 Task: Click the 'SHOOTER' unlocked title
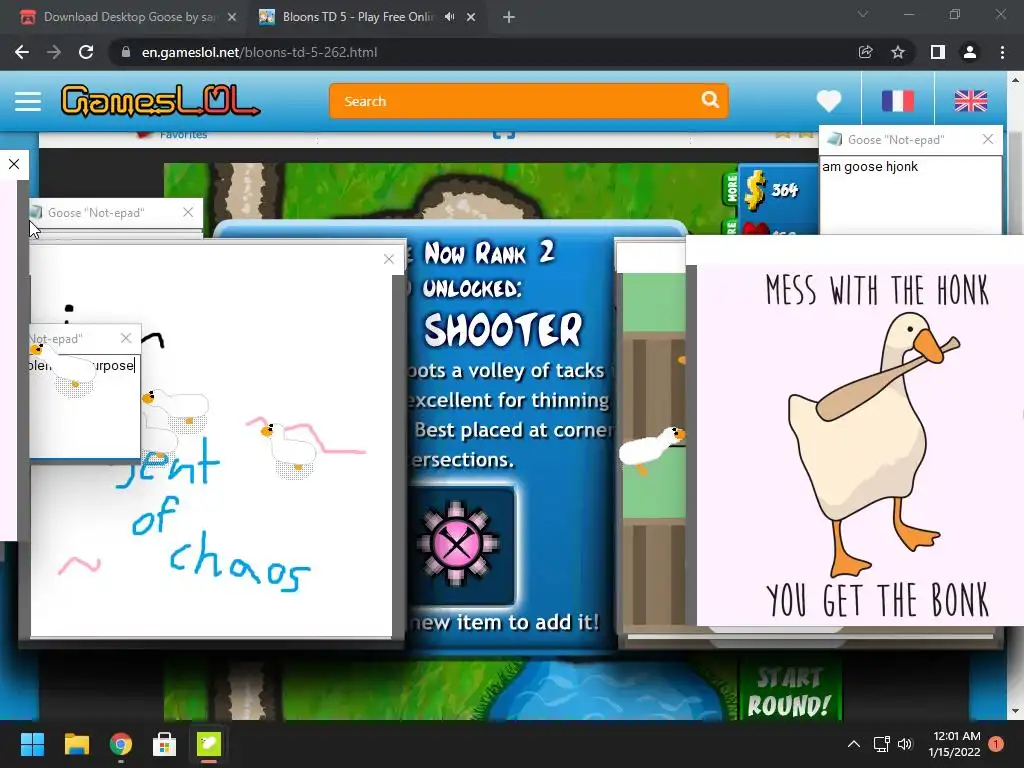503,329
